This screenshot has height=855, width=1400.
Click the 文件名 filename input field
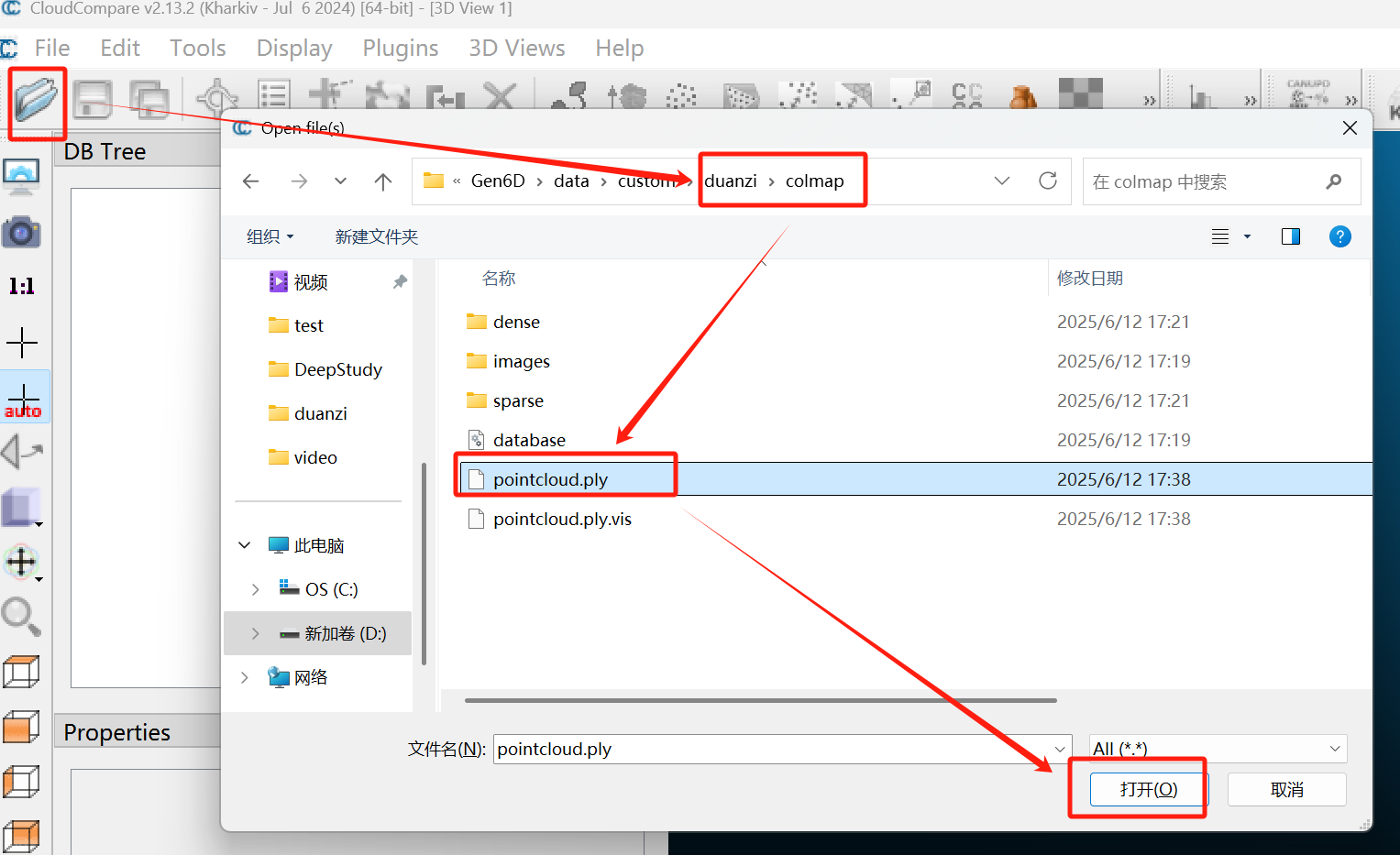(782, 749)
